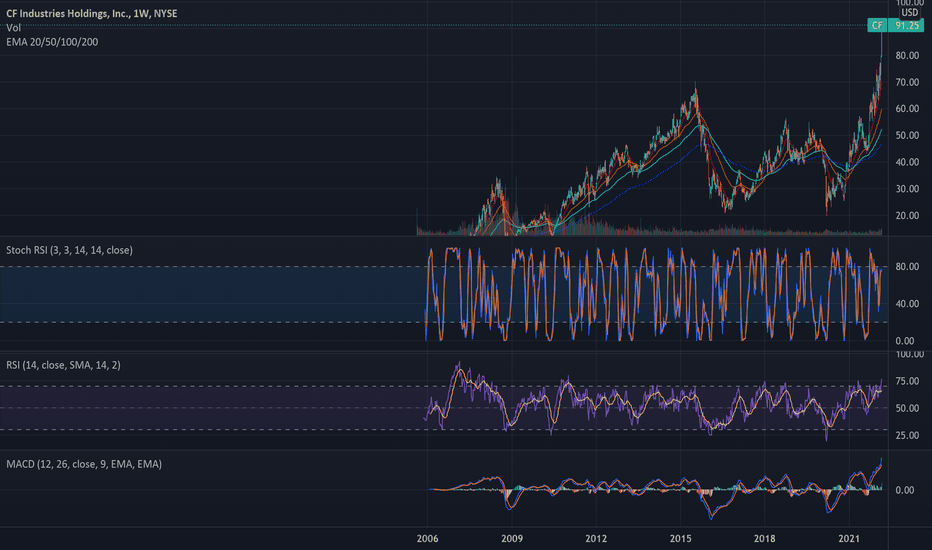932x550 pixels.
Task: Open the USD currency label on the price axis
Action: (909, 12)
